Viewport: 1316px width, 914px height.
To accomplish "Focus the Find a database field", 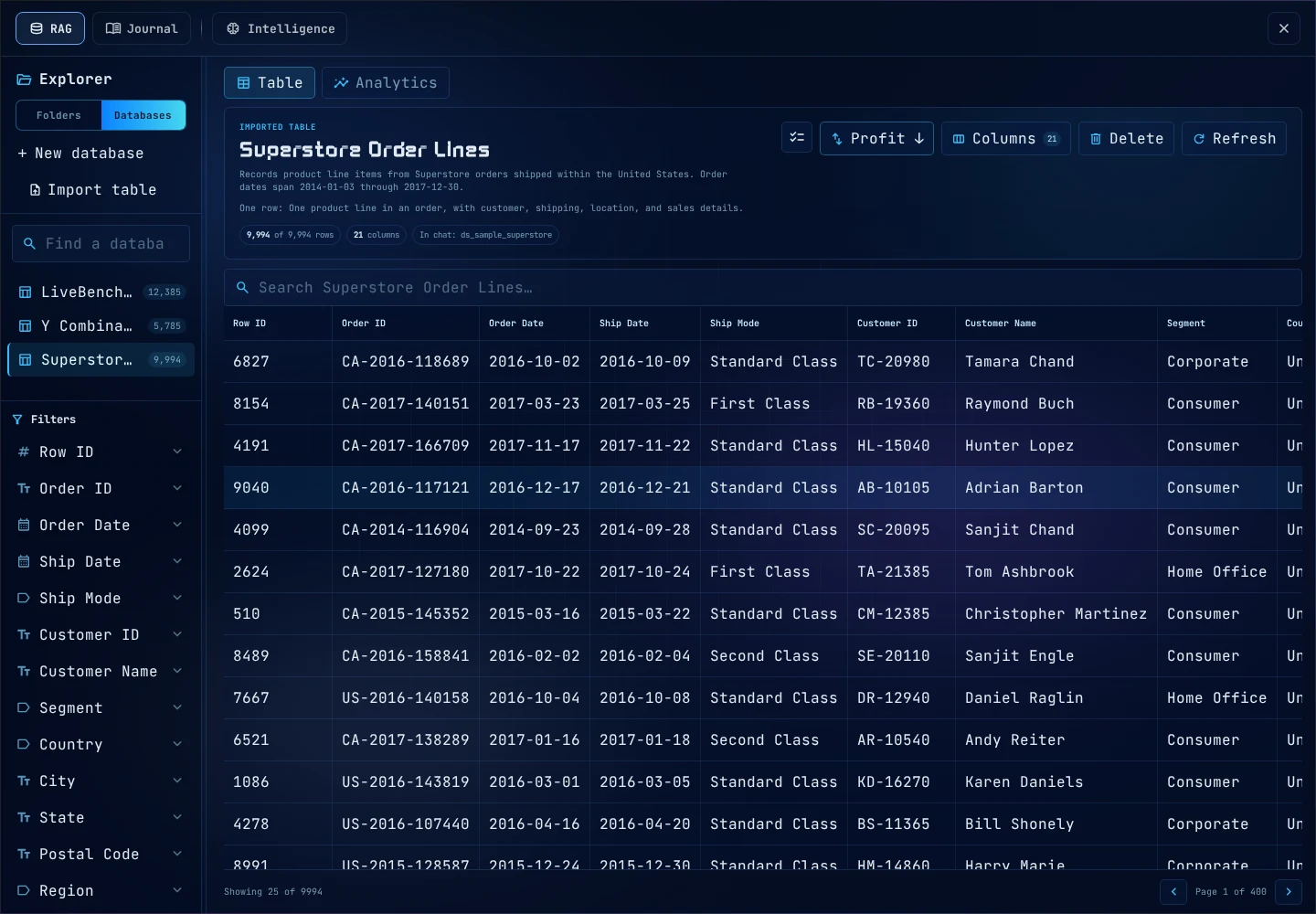I will click(x=101, y=244).
